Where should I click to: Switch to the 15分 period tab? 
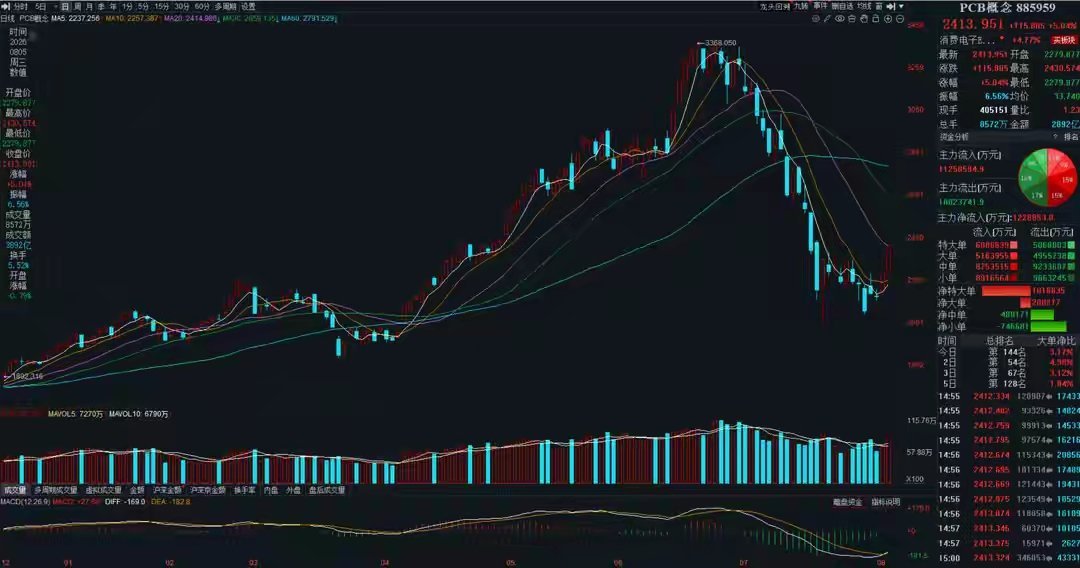162,7
